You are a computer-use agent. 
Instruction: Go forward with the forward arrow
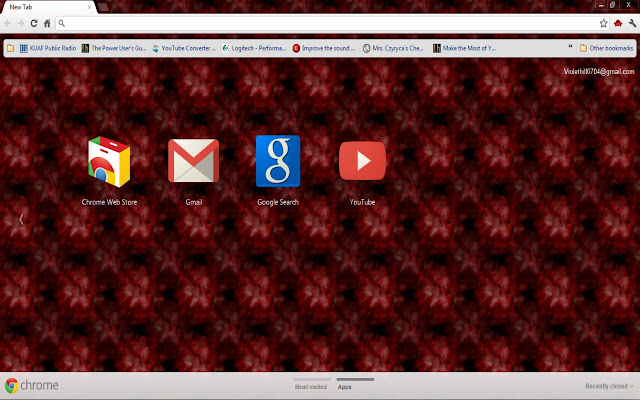[20, 23]
